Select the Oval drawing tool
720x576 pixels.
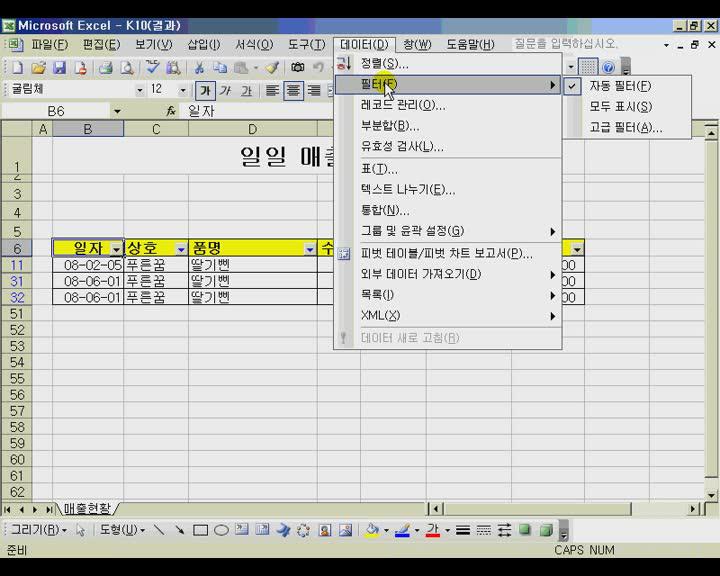click(x=221, y=530)
